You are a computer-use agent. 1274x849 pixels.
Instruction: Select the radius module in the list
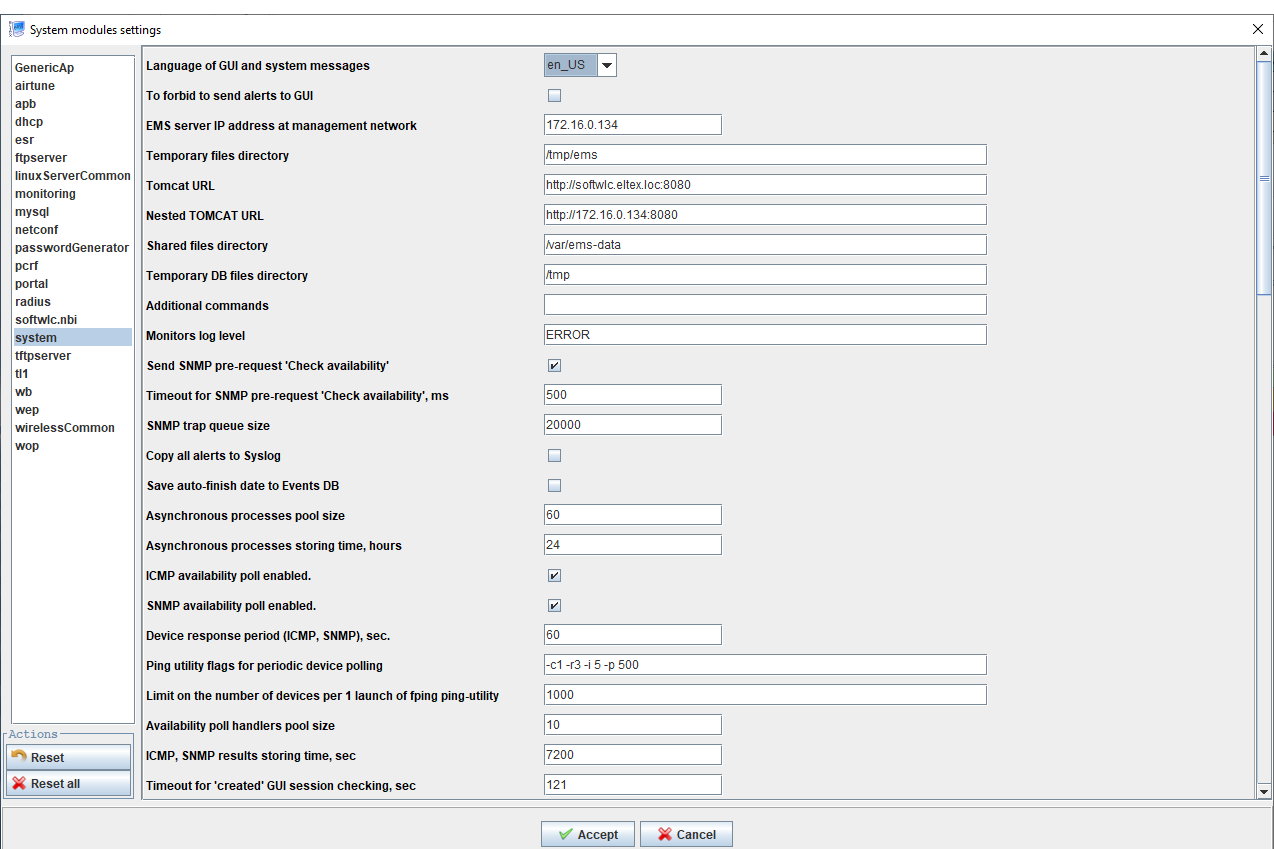pos(33,302)
